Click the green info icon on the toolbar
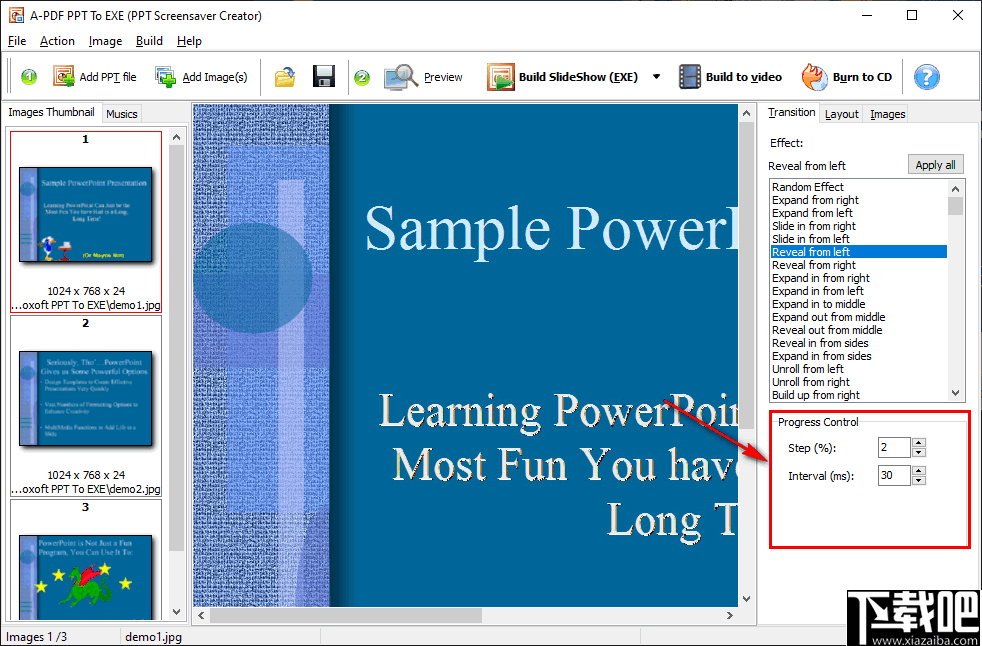982x646 pixels. pos(28,76)
